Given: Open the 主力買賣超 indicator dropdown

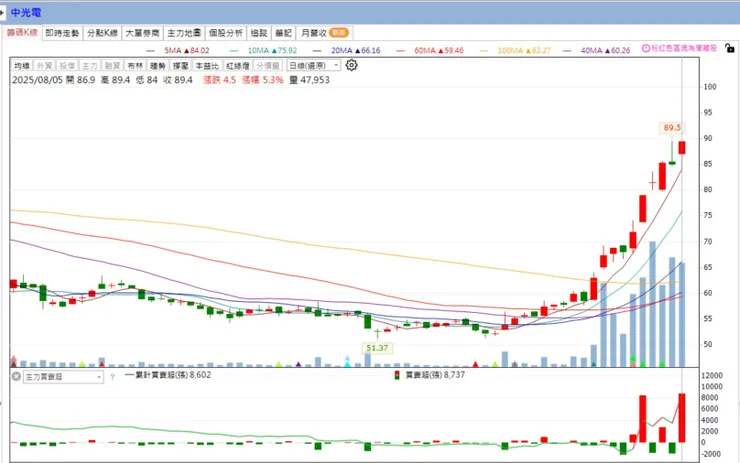Looking at the screenshot, I should pos(63,377).
